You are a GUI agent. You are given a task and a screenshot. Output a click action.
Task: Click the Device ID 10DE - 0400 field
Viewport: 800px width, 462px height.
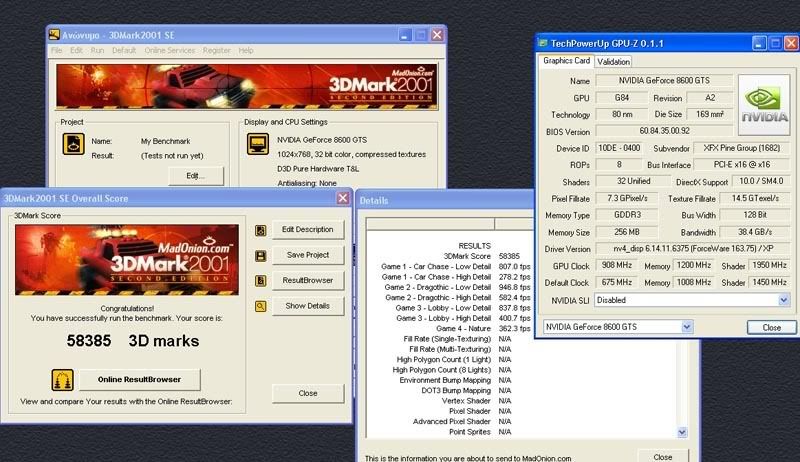619,148
